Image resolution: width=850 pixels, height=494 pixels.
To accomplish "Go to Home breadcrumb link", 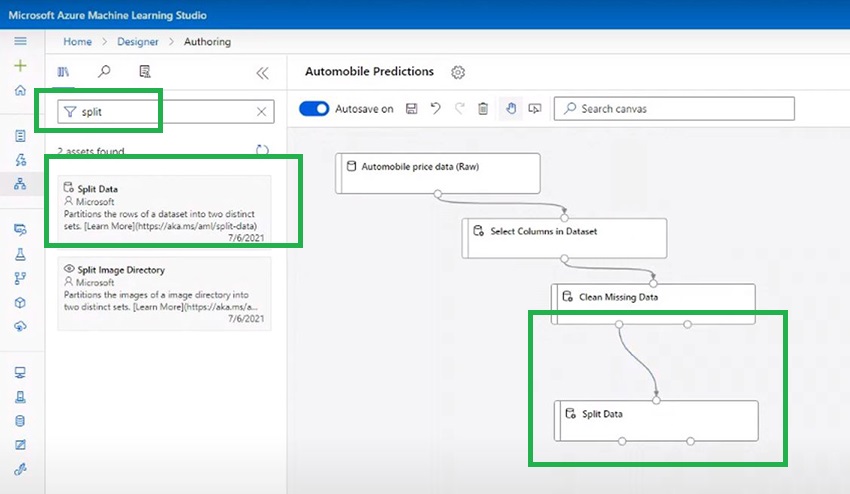I will 78,42.
